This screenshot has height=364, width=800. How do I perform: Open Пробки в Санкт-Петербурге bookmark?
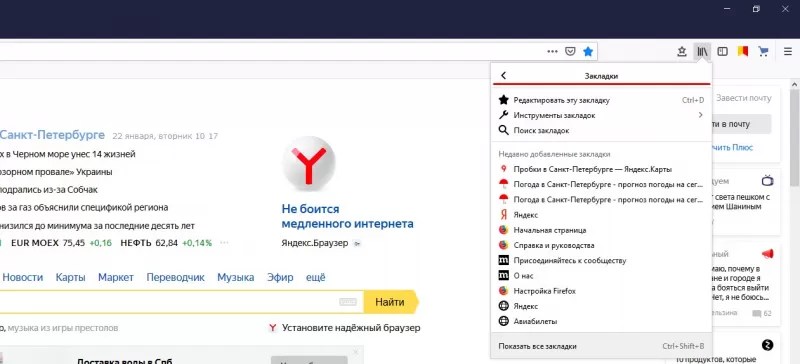pos(601,169)
